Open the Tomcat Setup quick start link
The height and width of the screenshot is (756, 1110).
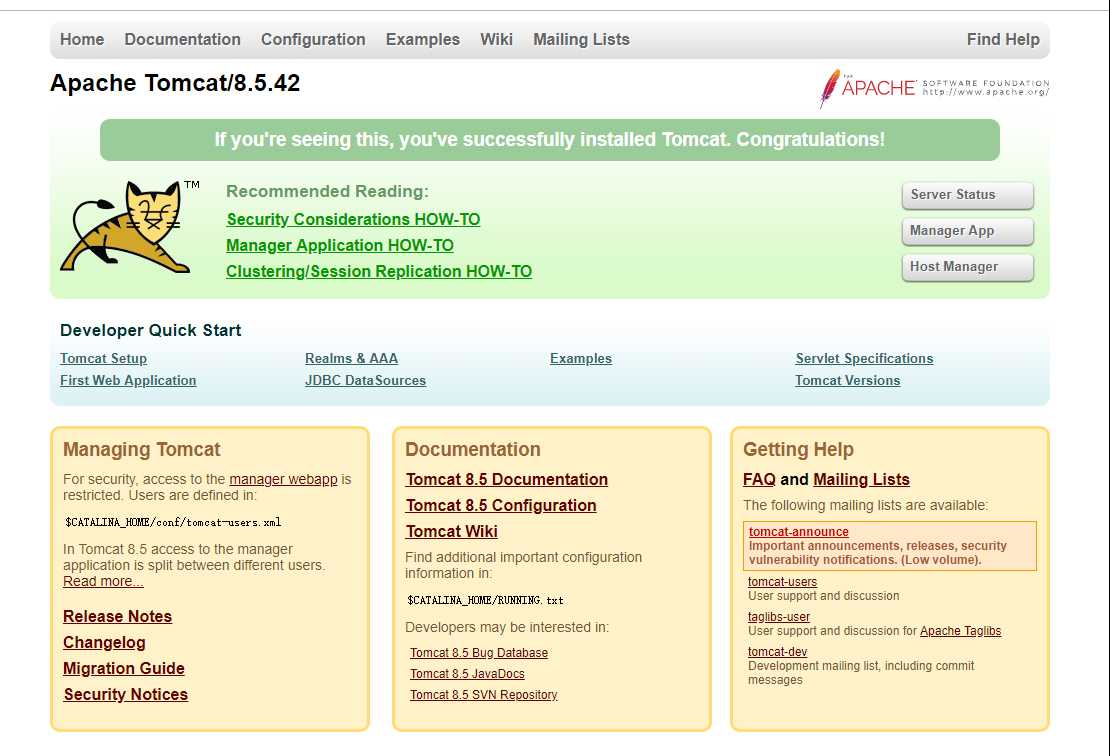(103, 359)
